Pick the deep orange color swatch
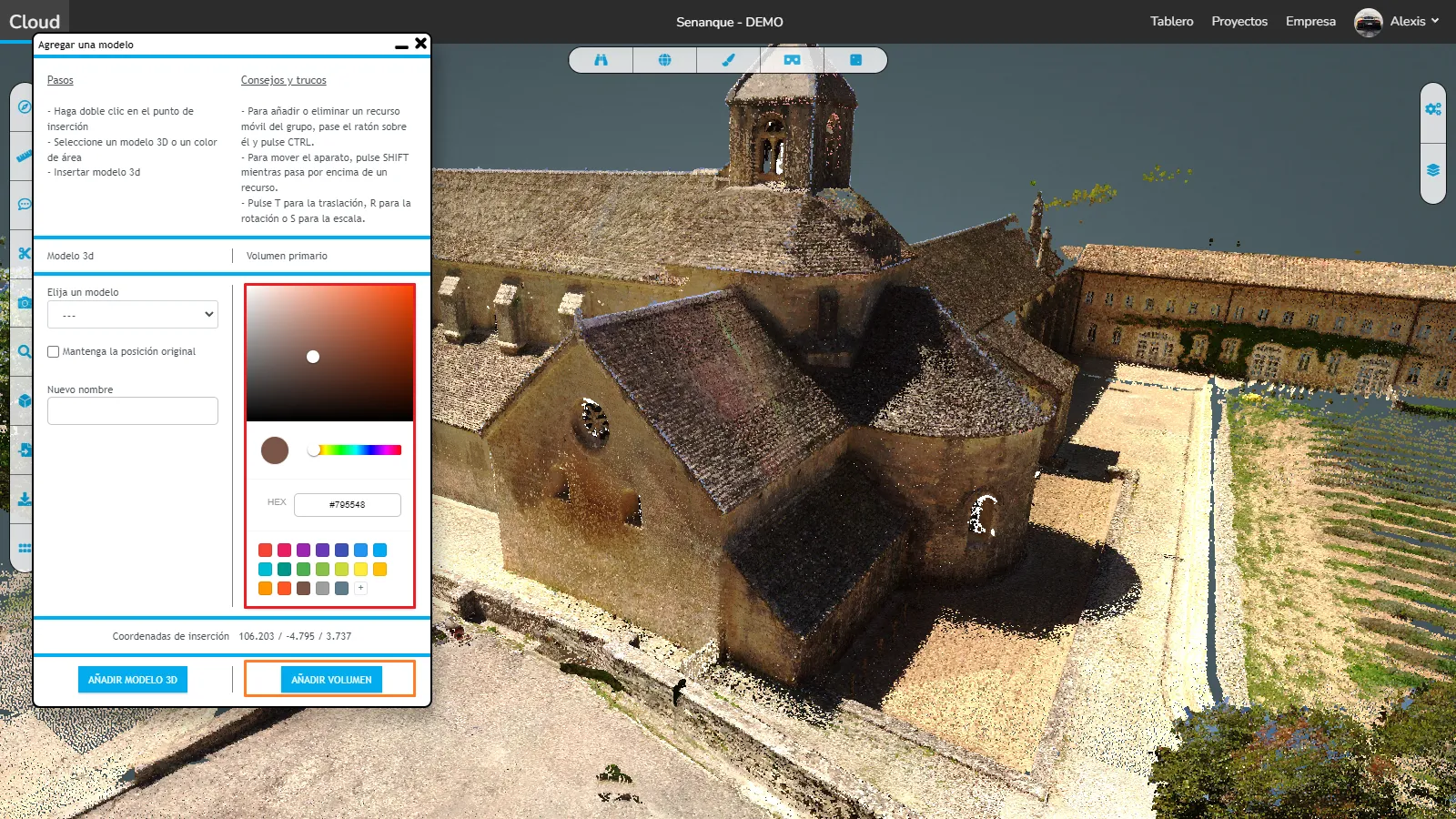Image resolution: width=1456 pixels, height=819 pixels. pyautogui.click(x=284, y=588)
